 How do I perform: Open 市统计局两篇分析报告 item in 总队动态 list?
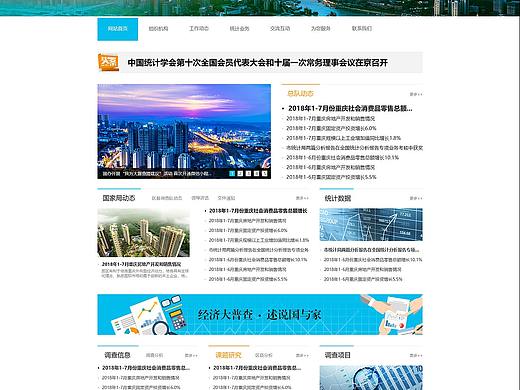(354, 148)
